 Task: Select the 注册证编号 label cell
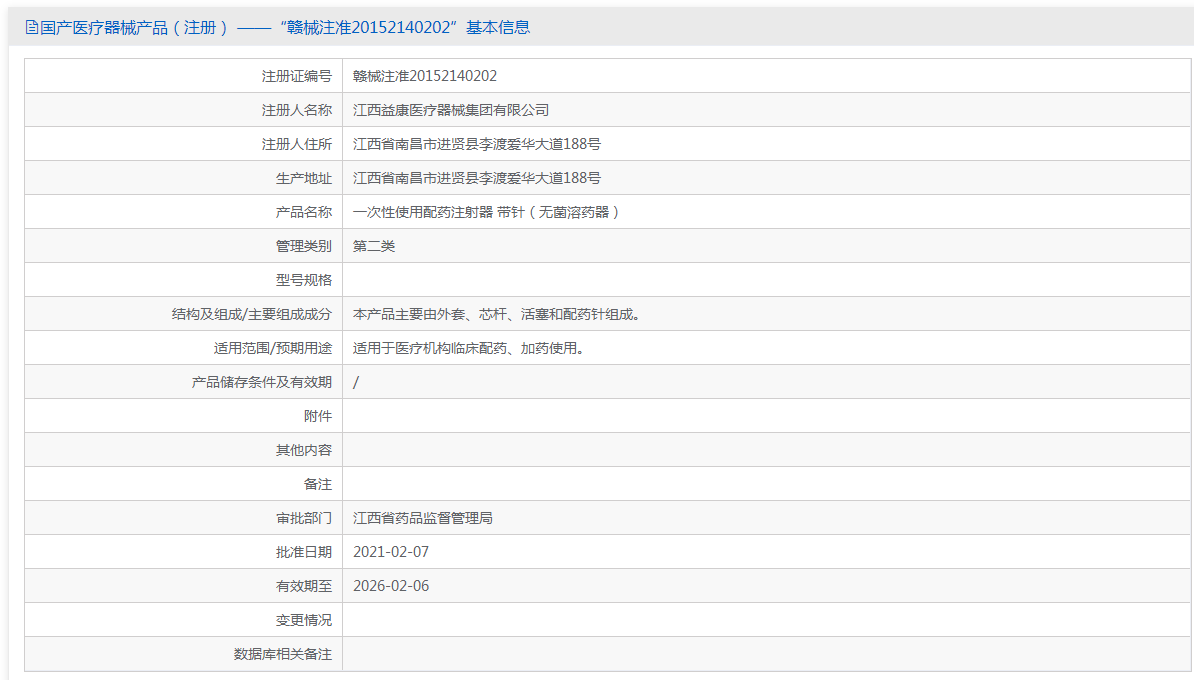pyautogui.click(x=184, y=76)
